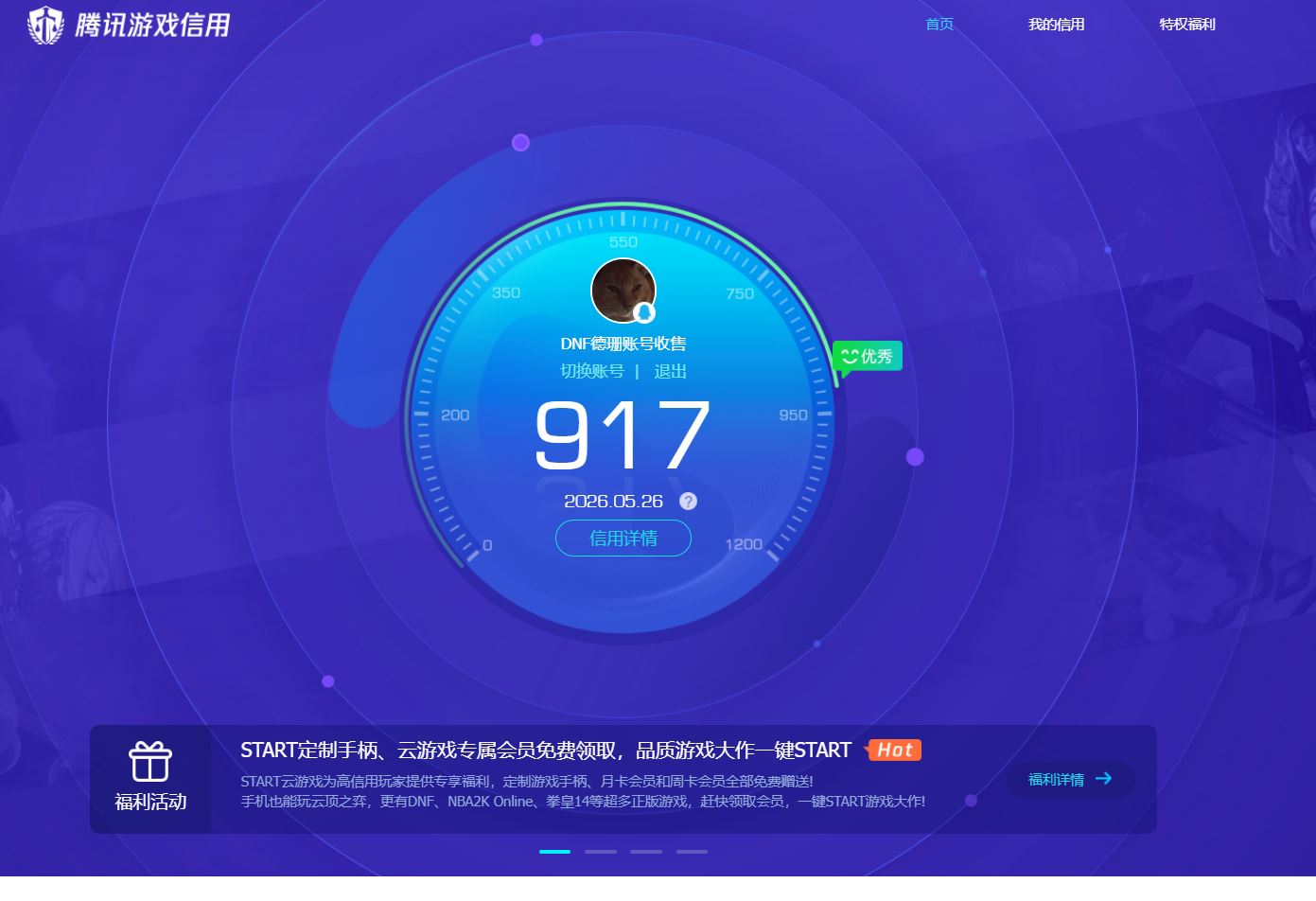Image resolution: width=1316 pixels, height=901 pixels.
Task: Click the arrow icon in 福利详情 button
Action: [1103, 779]
